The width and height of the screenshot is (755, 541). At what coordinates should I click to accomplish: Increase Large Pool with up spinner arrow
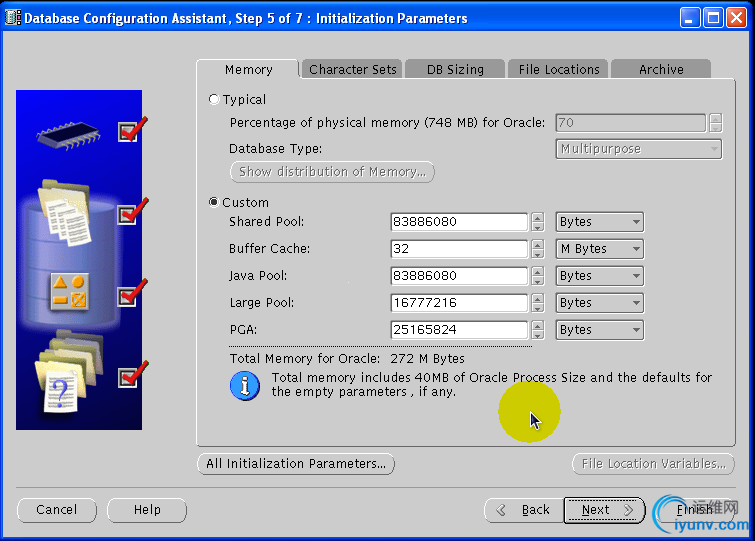click(x=538, y=298)
